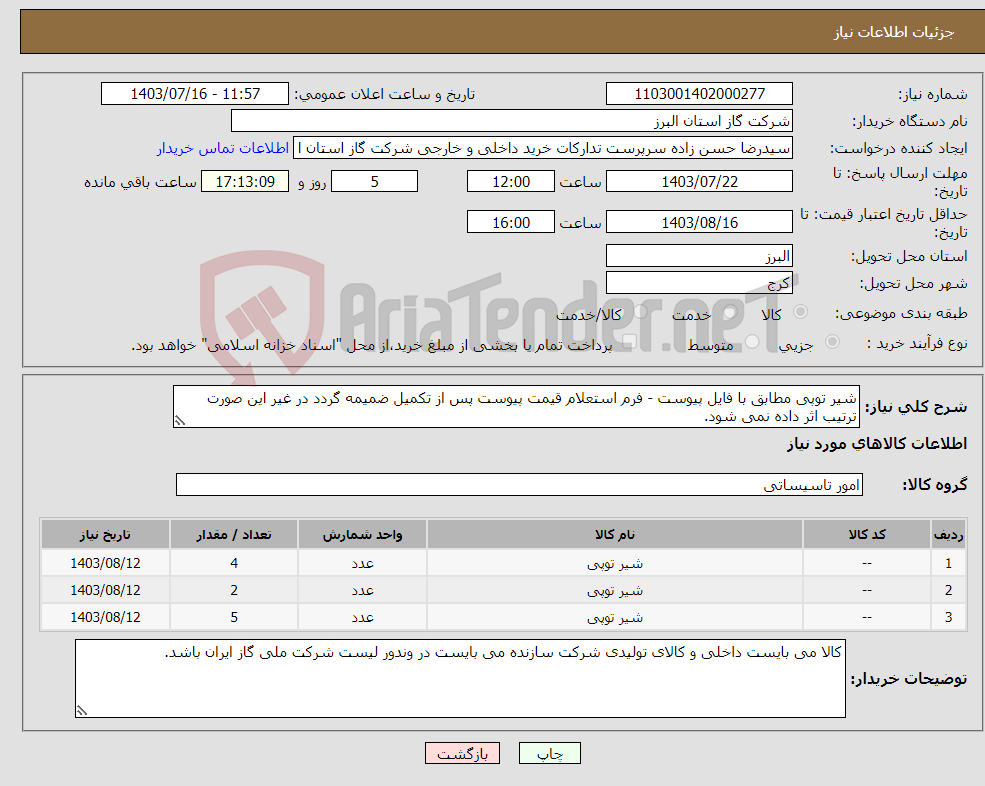Click شیر توپی name in row 3
This screenshot has height=786, width=985.
click(x=614, y=618)
